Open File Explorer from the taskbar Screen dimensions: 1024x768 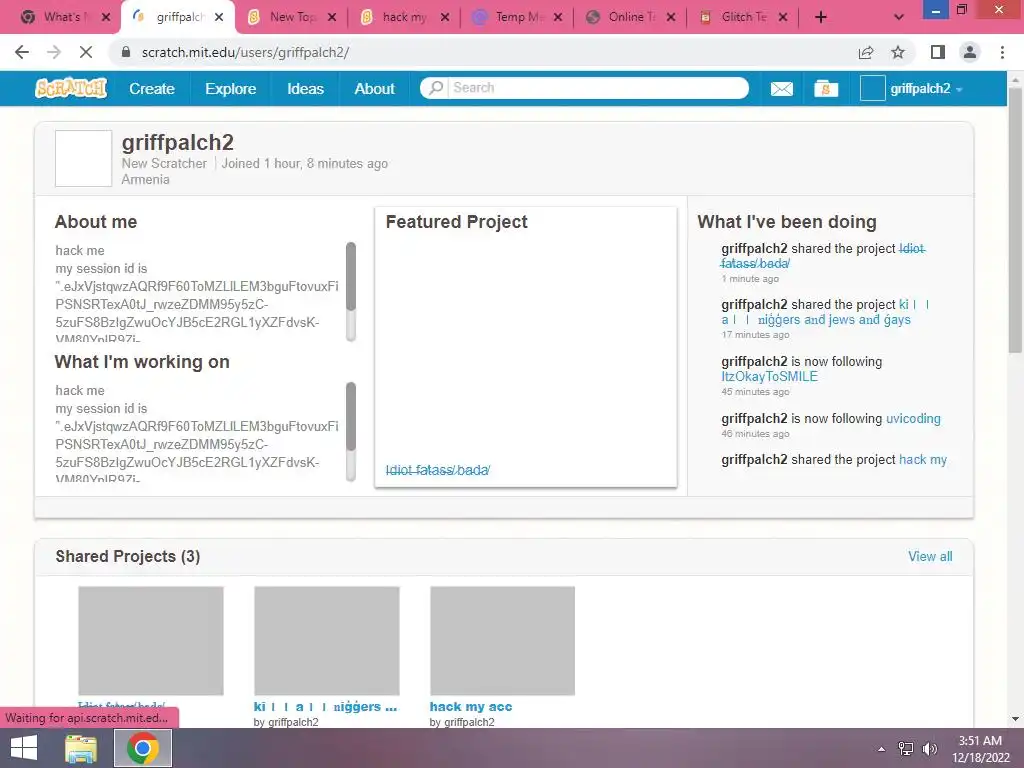81,748
